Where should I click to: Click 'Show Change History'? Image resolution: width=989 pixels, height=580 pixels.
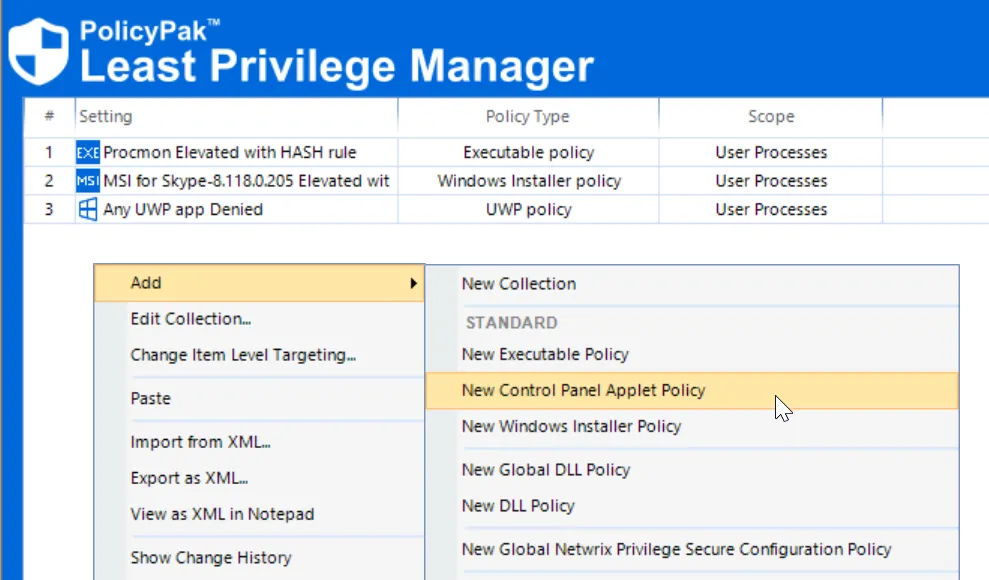click(x=210, y=557)
